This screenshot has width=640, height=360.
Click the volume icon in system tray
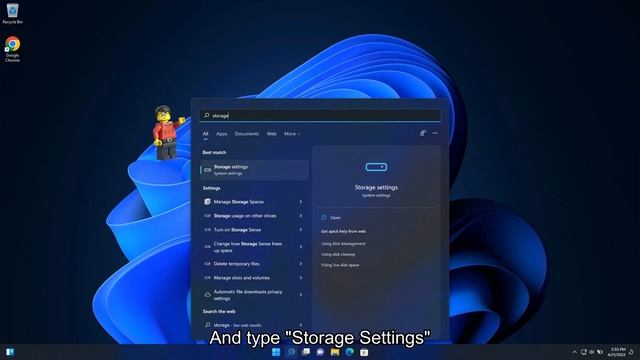[x=591, y=352]
